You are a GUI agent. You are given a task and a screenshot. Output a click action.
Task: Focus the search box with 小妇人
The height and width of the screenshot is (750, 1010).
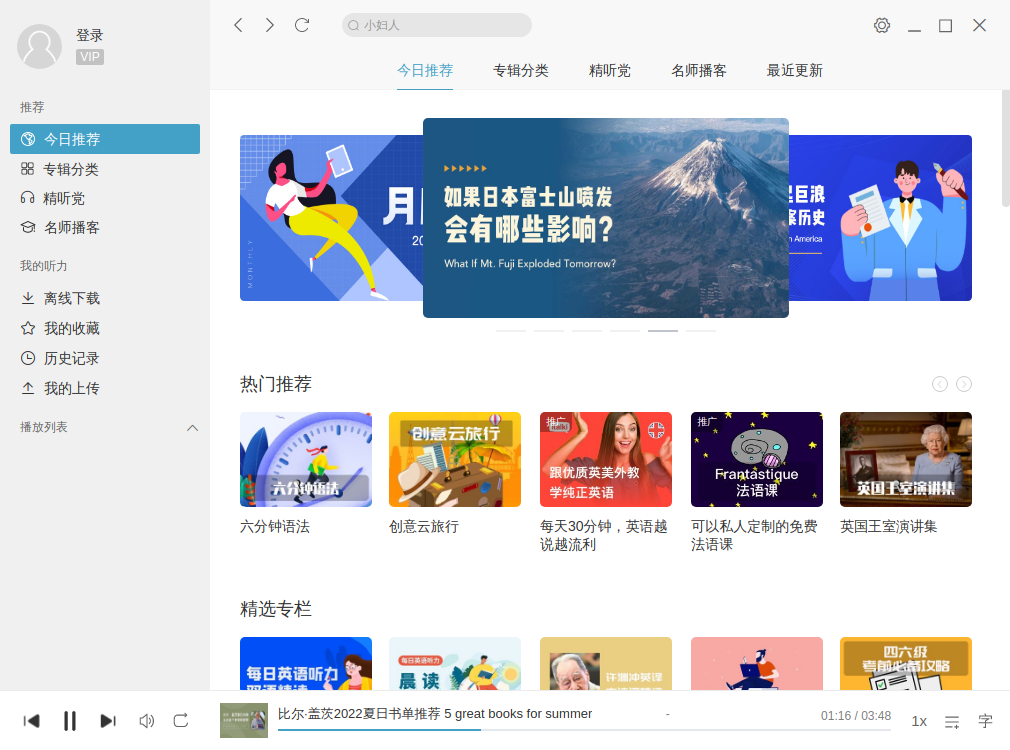pyautogui.click(x=437, y=25)
